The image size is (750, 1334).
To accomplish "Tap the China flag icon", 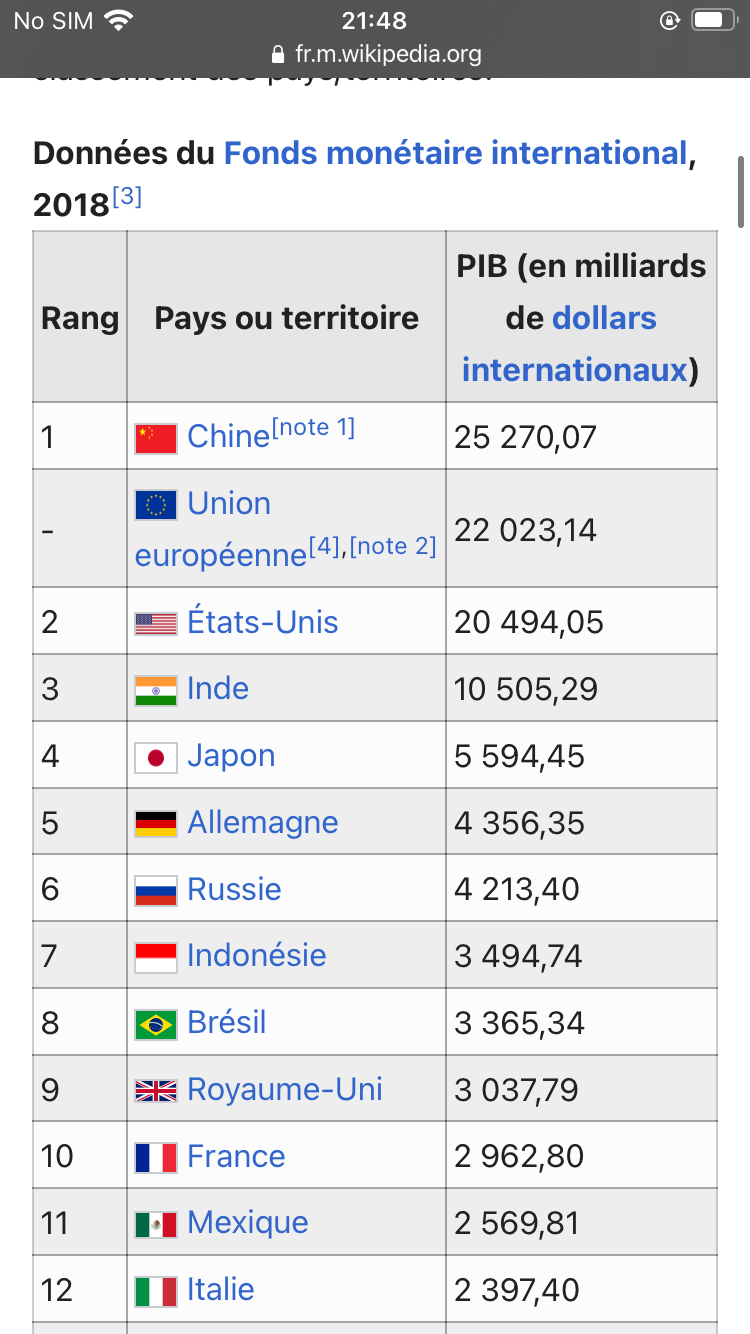I will point(156,438).
